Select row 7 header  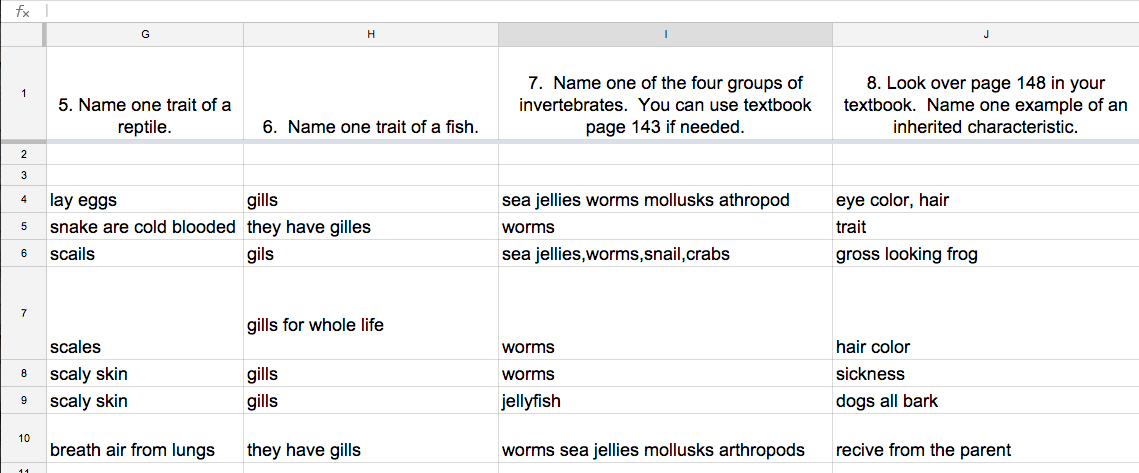pos(23,313)
